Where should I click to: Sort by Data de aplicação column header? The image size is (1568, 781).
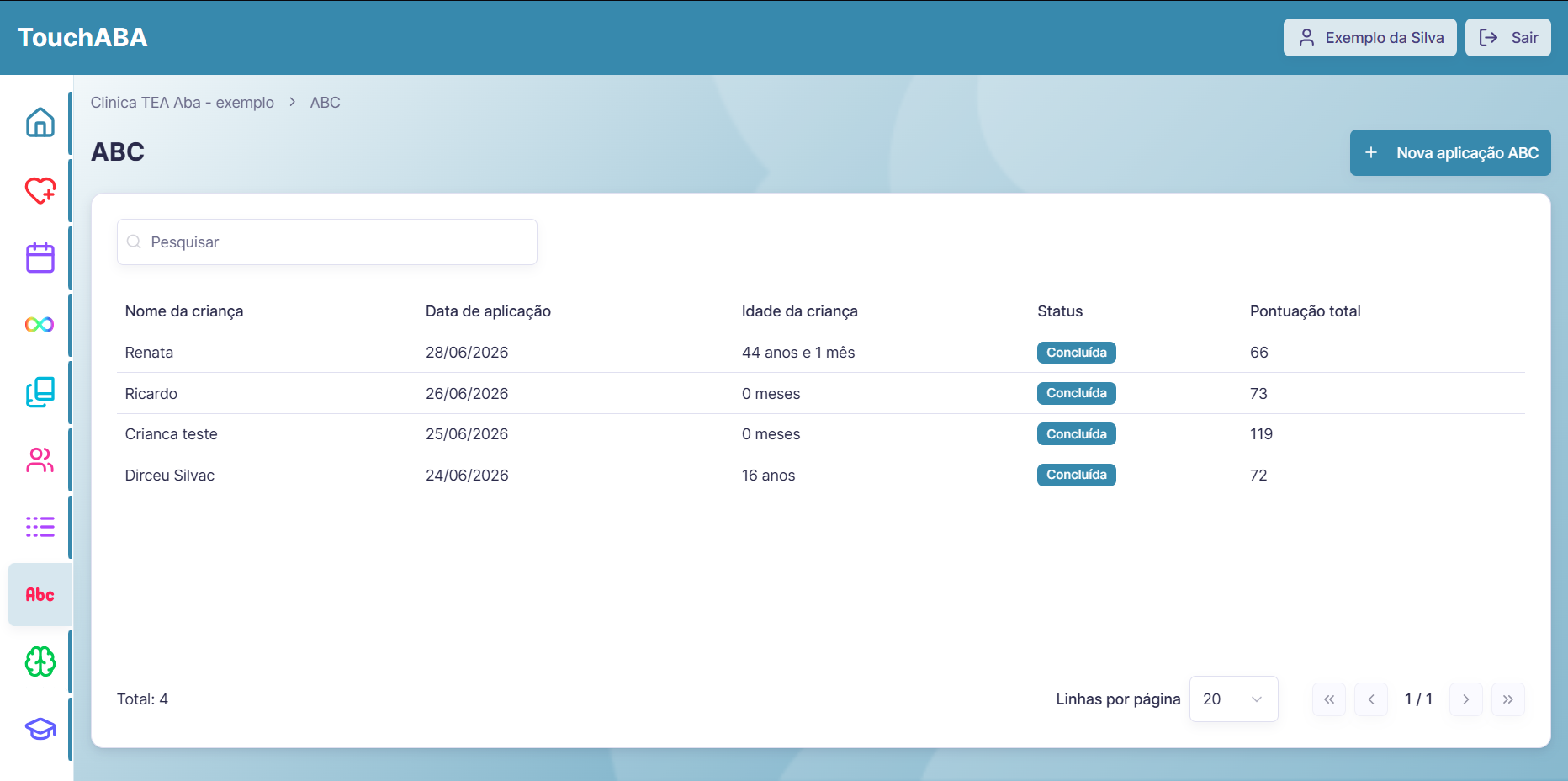click(488, 311)
